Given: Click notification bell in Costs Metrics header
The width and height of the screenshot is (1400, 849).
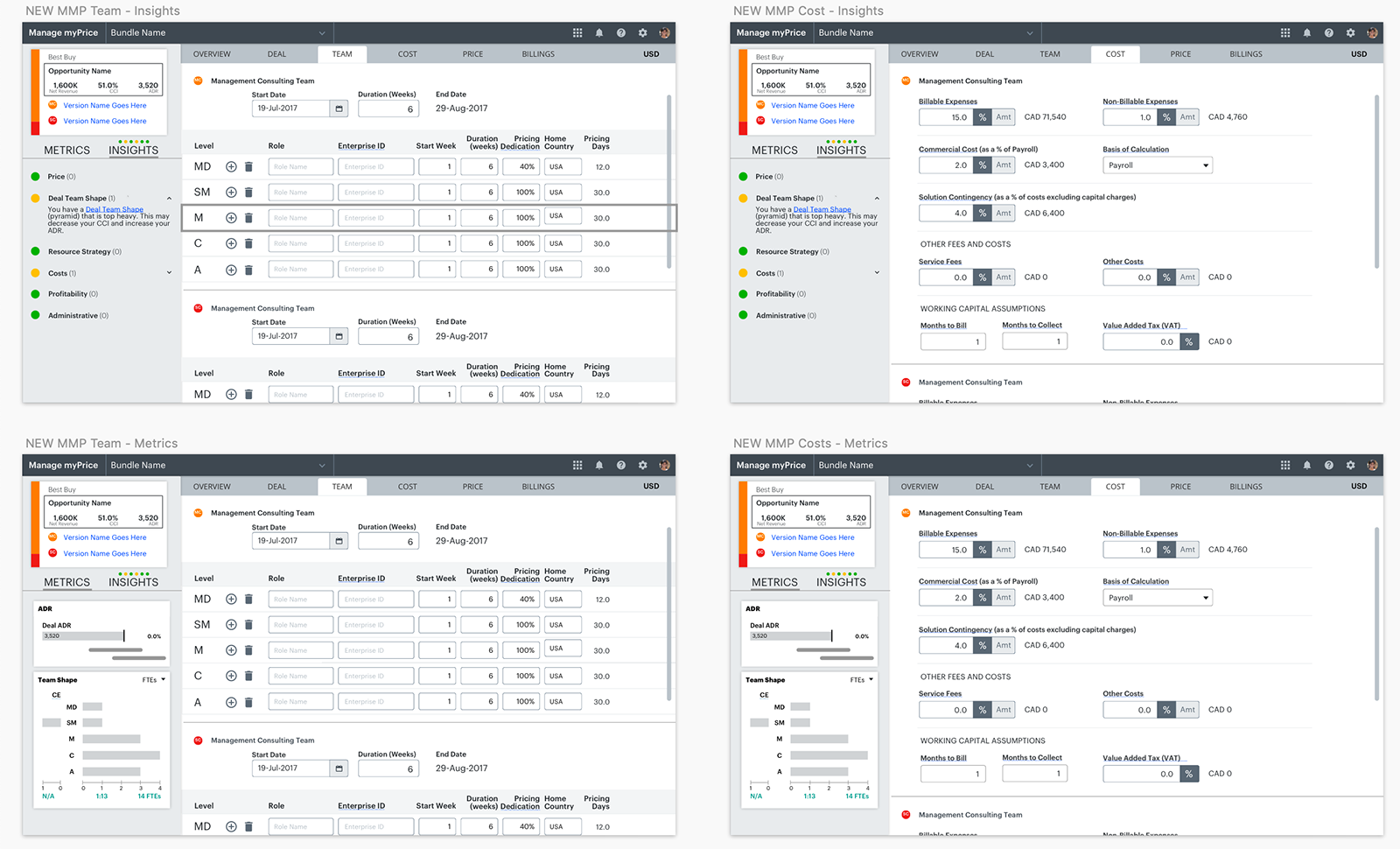Looking at the screenshot, I should point(1307,465).
